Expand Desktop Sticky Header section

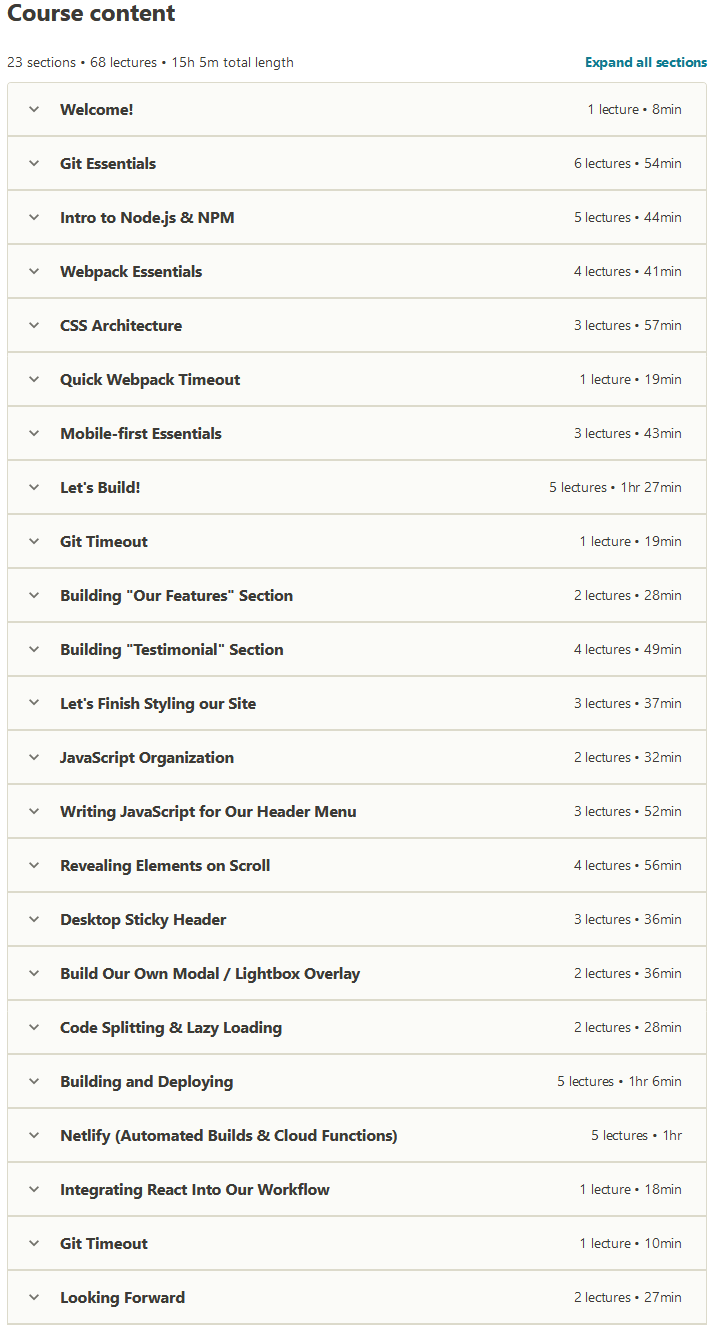coord(357,919)
